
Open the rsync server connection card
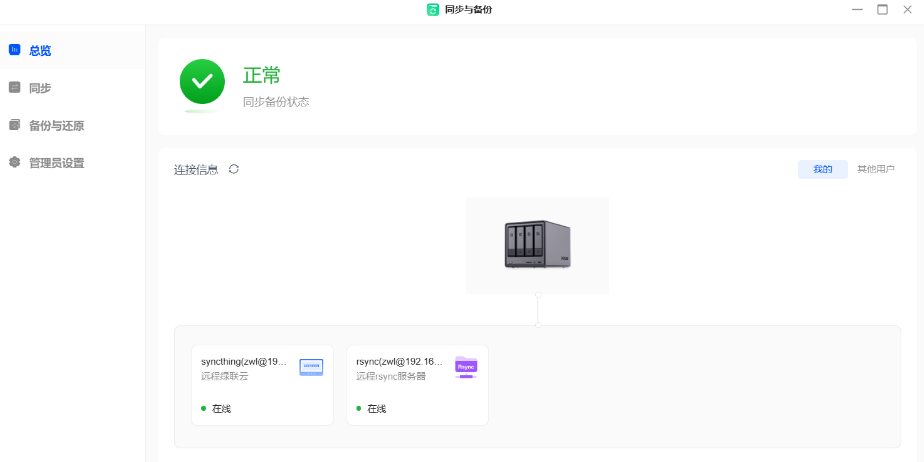coord(417,385)
